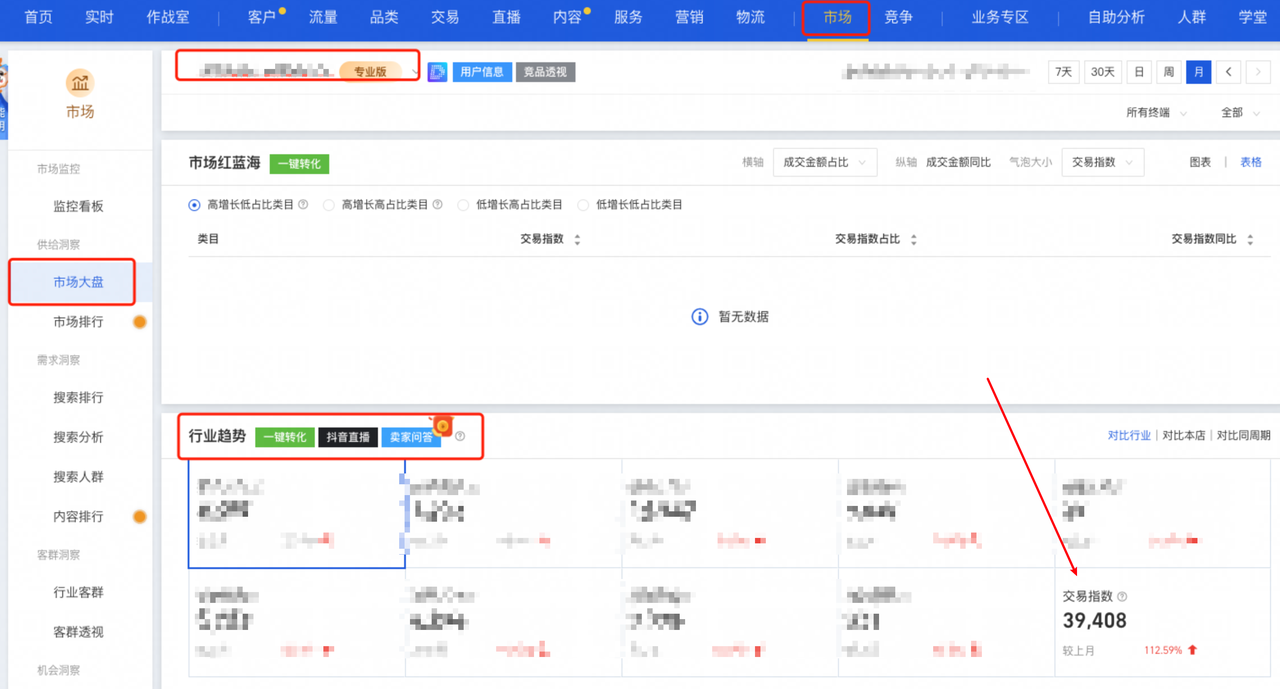This screenshot has height=689, width=1280.
Task: Click the orange badge beside 市场排行
Action: click(x=140, y=322)
